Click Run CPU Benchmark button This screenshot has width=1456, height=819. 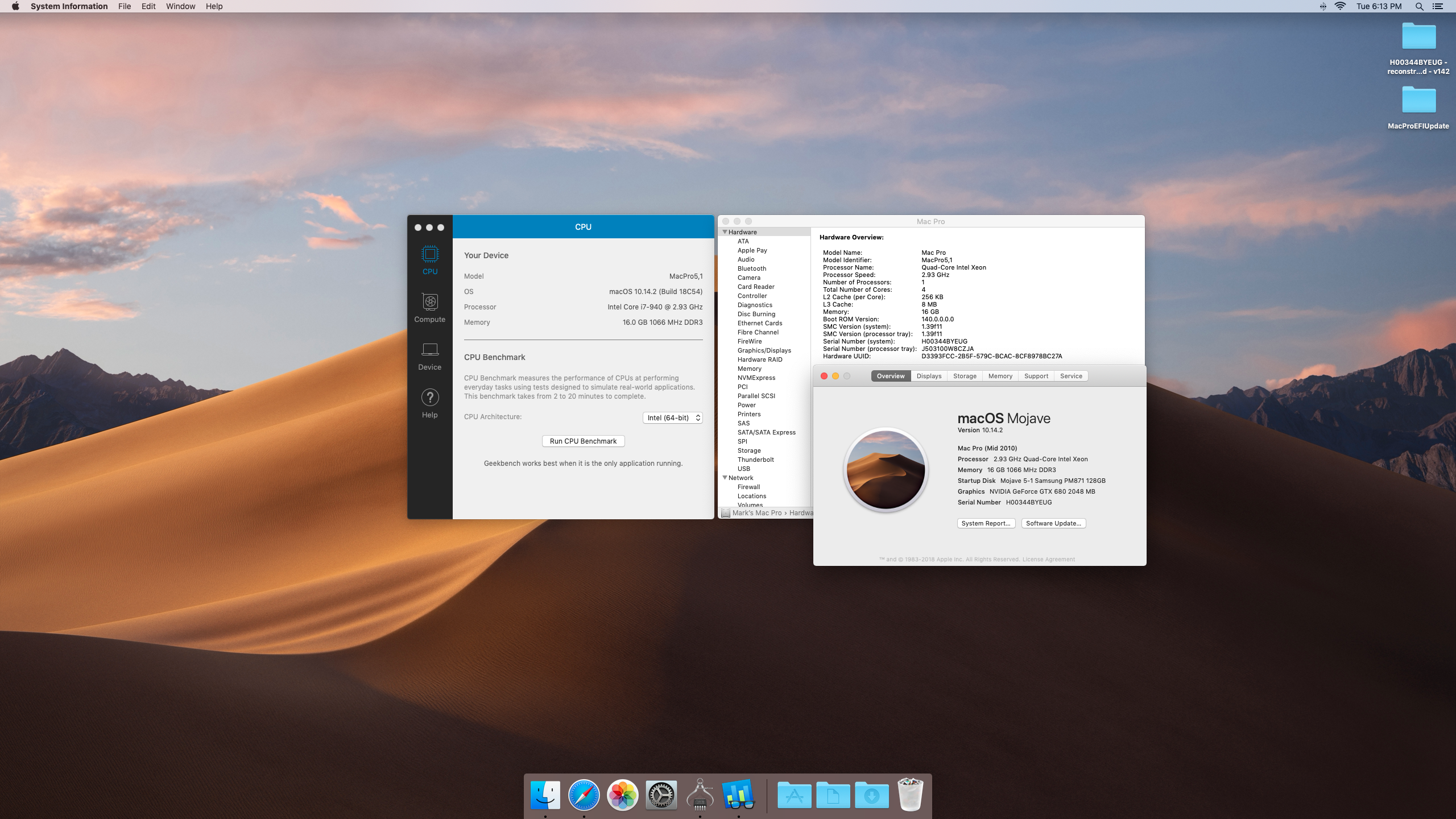583,441
